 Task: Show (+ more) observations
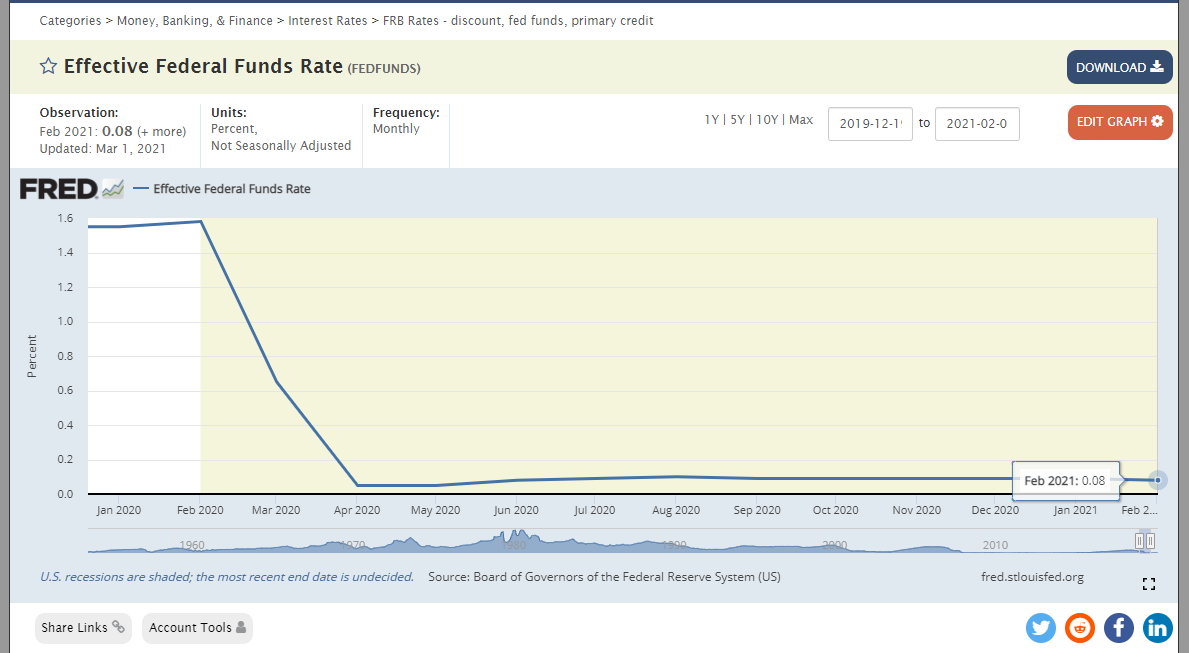[161, 131]
